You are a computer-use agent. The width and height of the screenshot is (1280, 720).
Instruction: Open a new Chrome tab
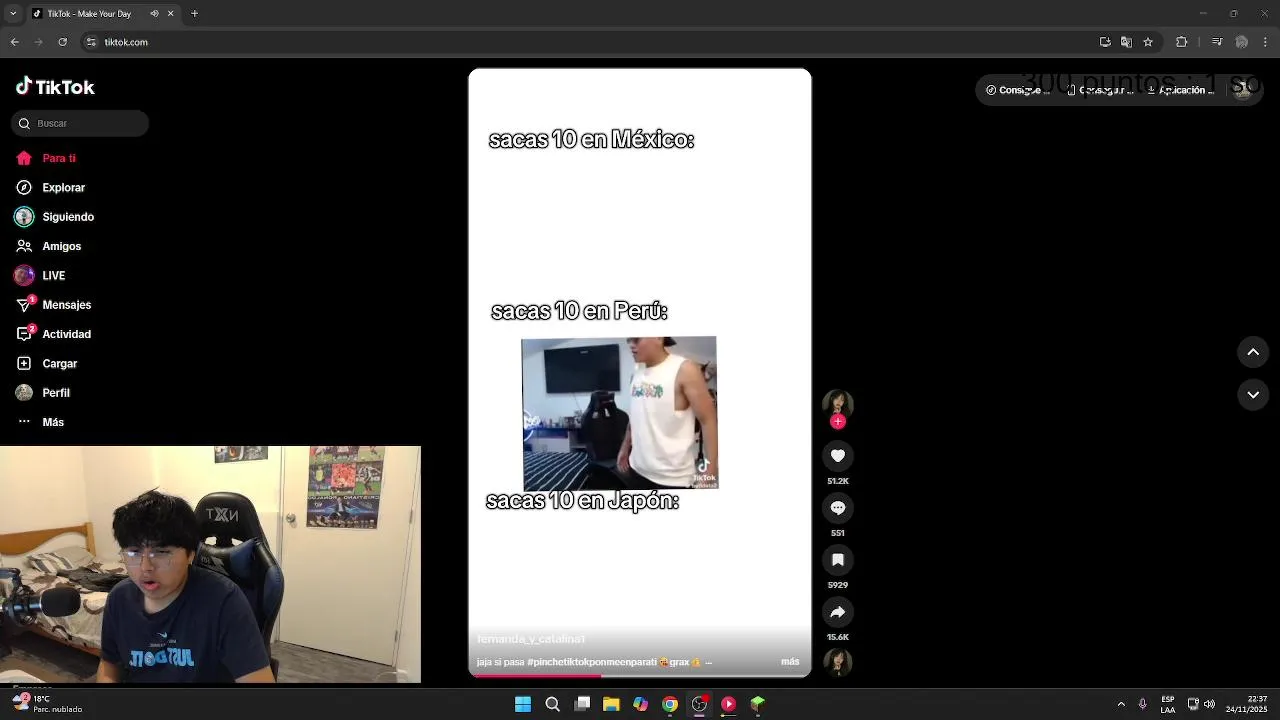[194, 14]
